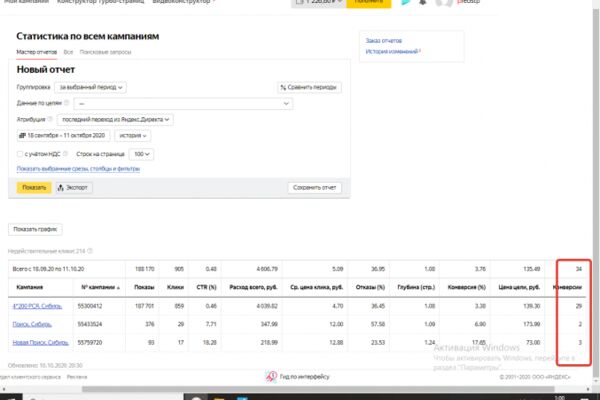Click the yellow Показать button
The height and width of the screenshot is (400, 600).
(34, 188)
